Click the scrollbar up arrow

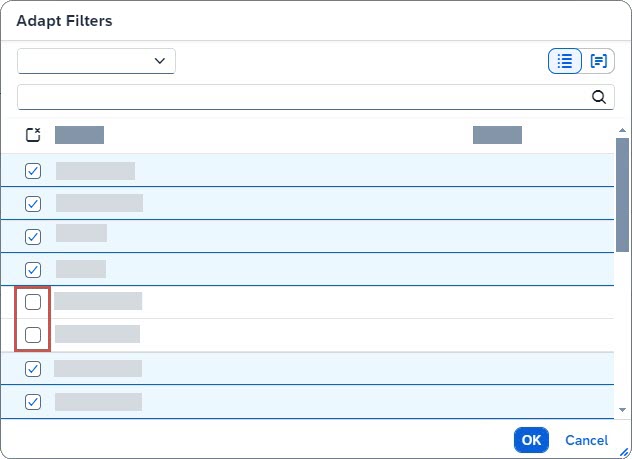pyautogui.click(x=622, y=130)
